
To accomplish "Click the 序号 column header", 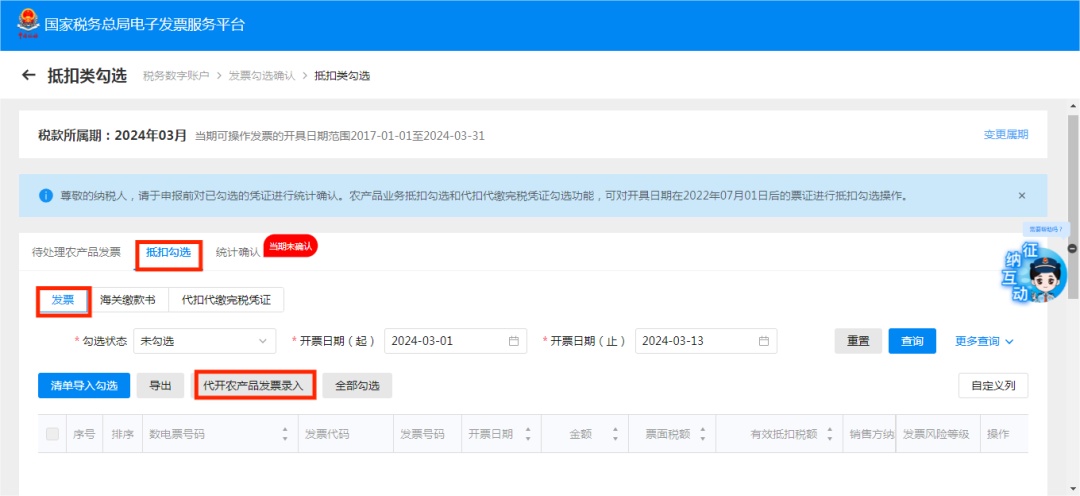I will click(x=84, y=434).
